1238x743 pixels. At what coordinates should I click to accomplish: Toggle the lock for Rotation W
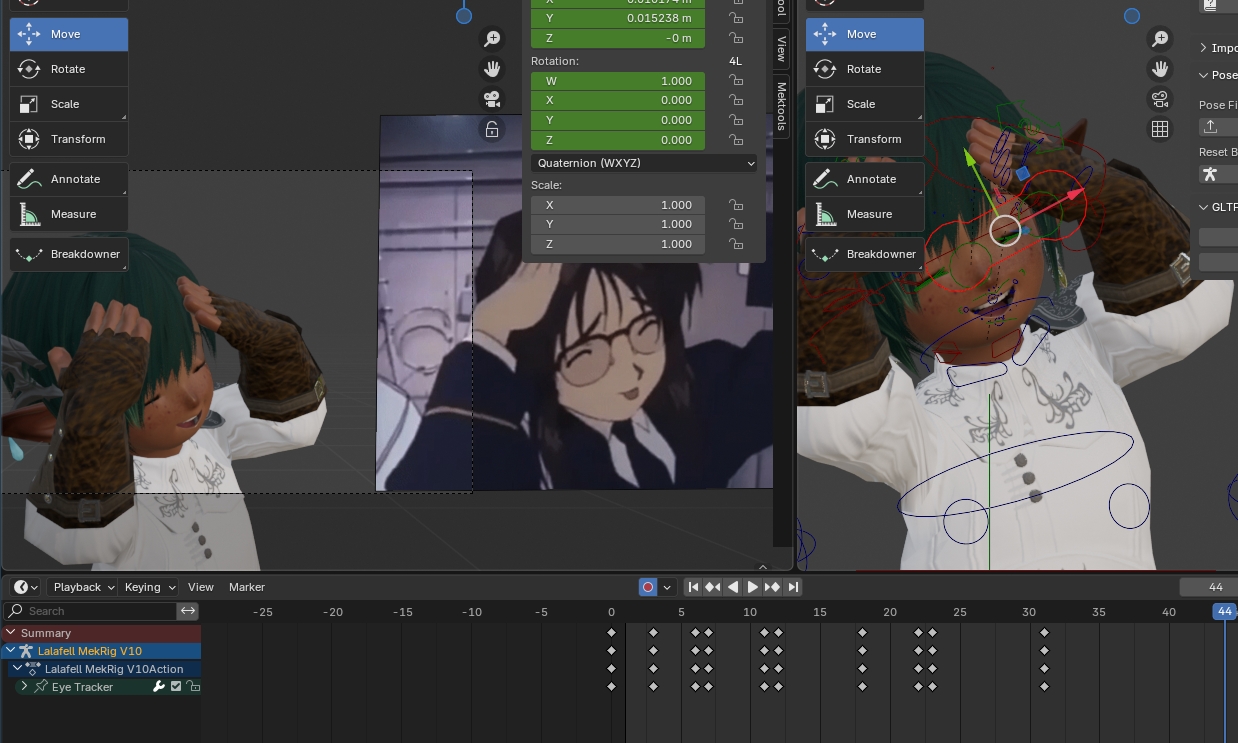(736, 81)
